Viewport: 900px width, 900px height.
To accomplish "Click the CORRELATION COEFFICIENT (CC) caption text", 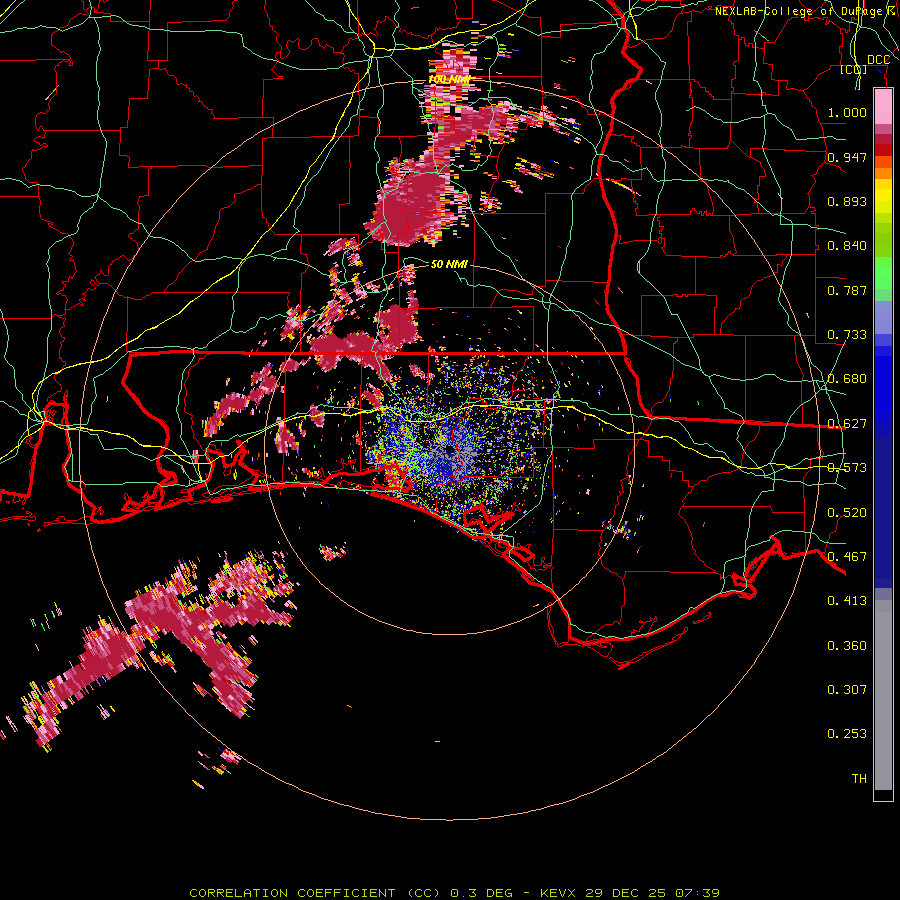I will pos(315,893).
